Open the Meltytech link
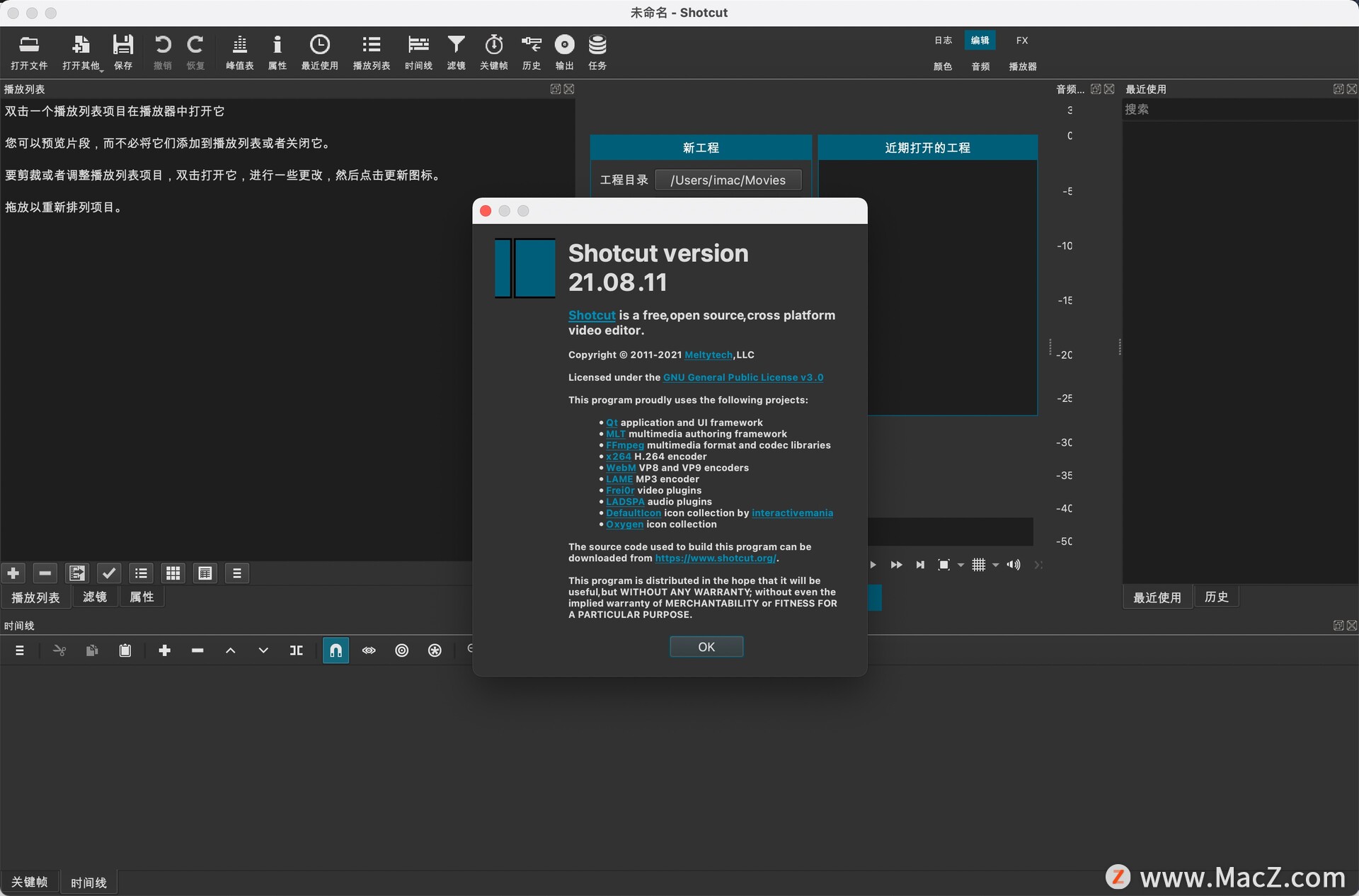1359x896 pixels. tap(709, 355)
